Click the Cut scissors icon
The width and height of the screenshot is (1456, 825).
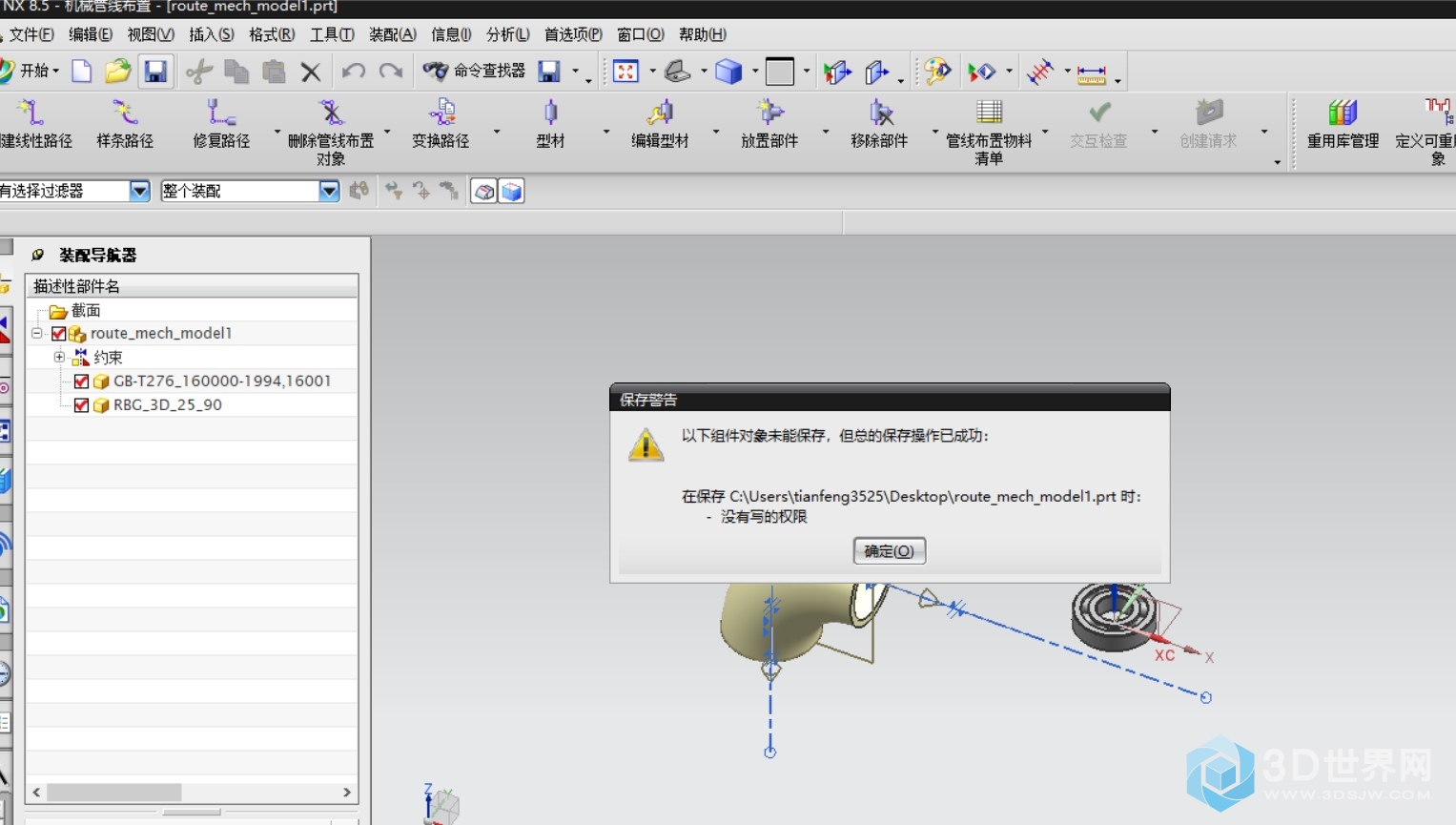pyautogui.click(x=199, y=72)
